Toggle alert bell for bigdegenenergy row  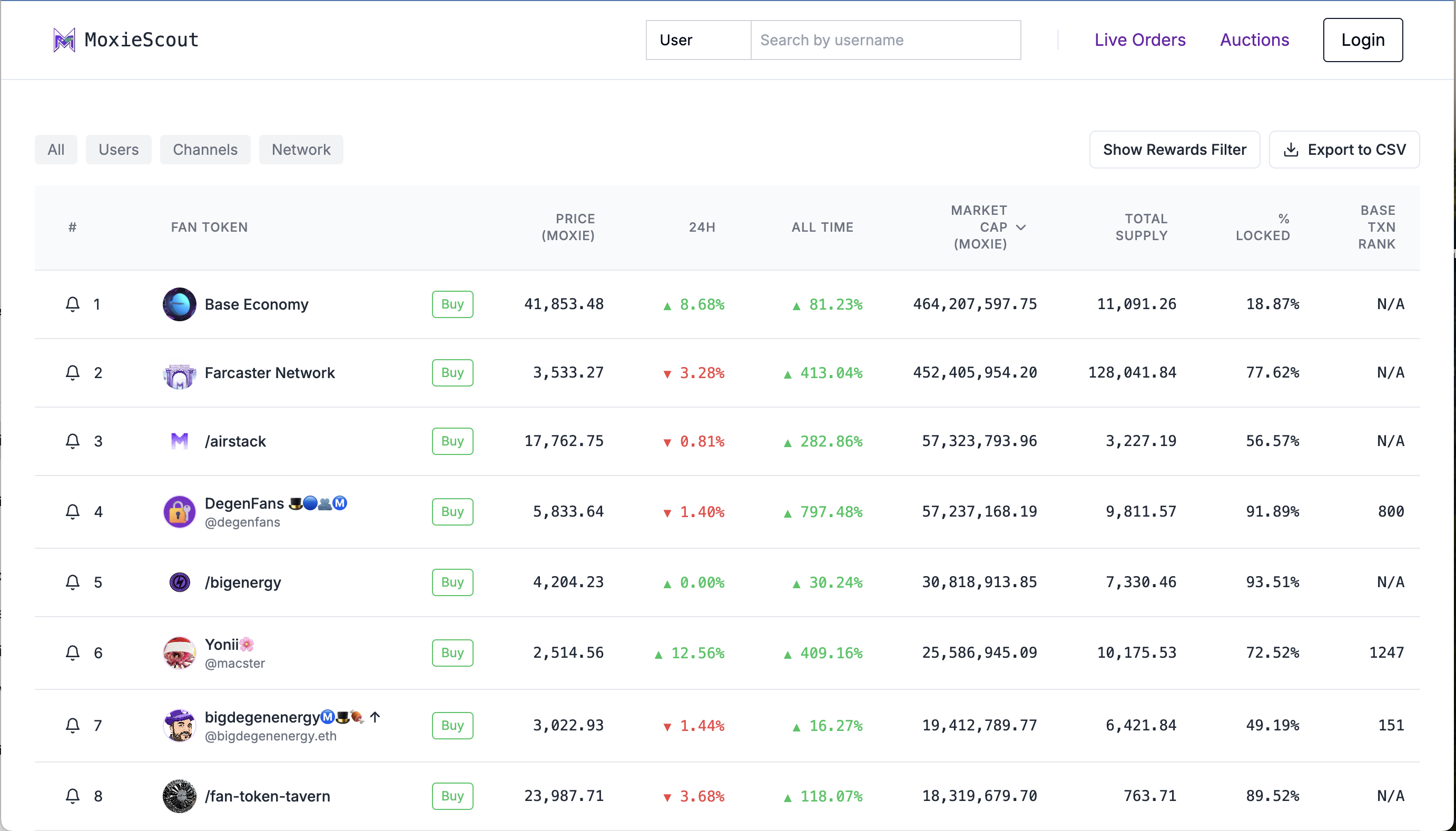[73, 725]
